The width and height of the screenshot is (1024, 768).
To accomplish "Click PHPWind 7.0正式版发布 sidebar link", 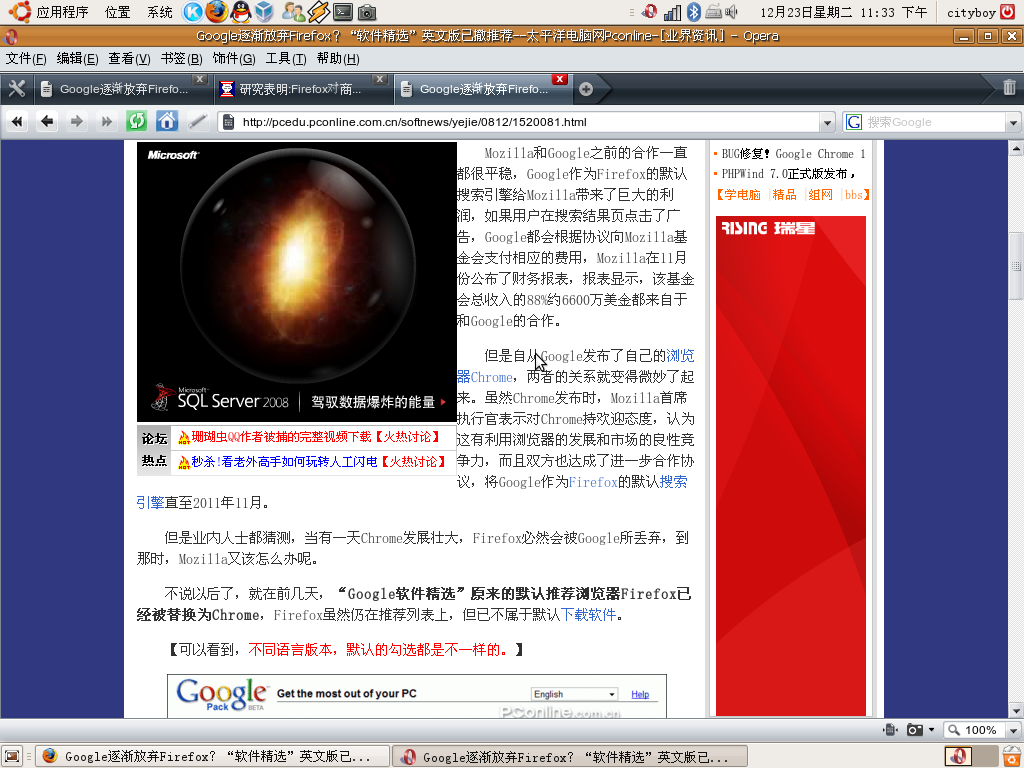I will pos(788,174).
